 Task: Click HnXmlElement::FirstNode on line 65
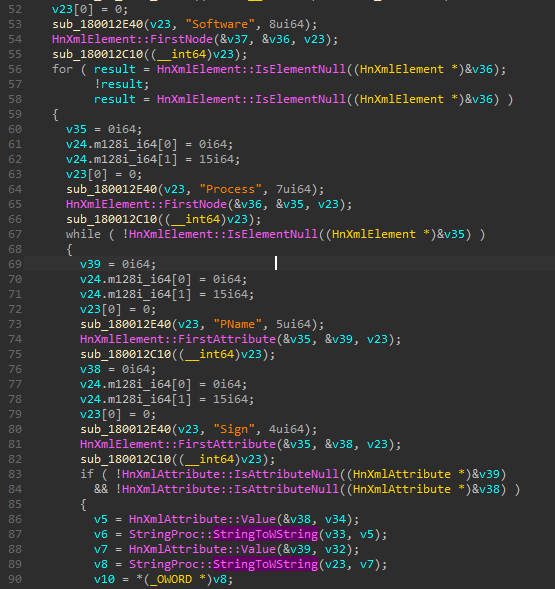147,204
